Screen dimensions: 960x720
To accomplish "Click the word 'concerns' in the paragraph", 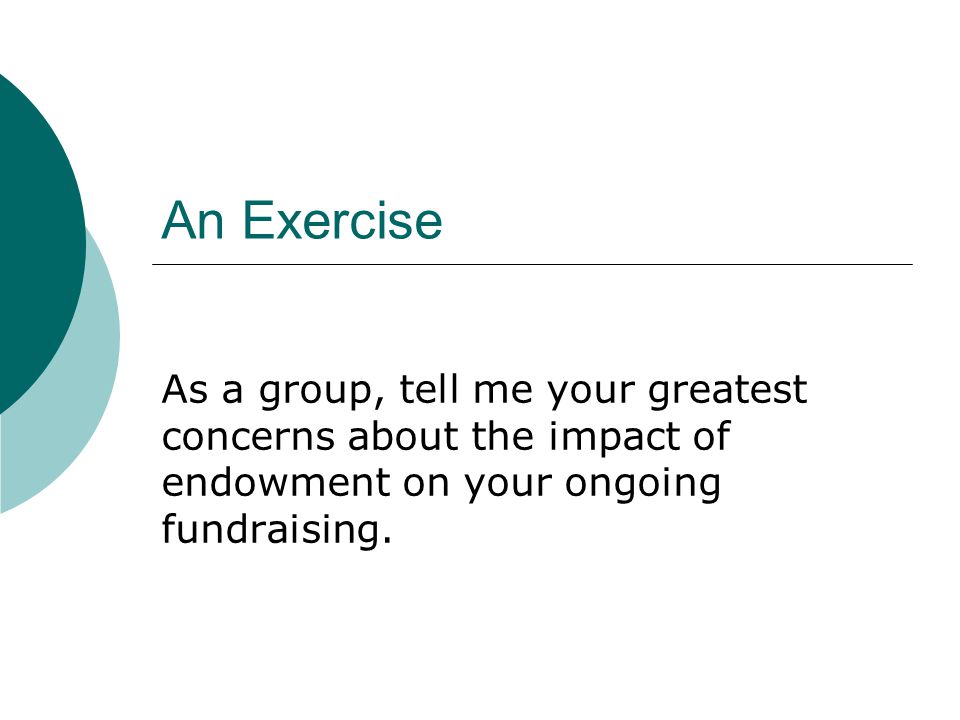I will tap(248, 437).
